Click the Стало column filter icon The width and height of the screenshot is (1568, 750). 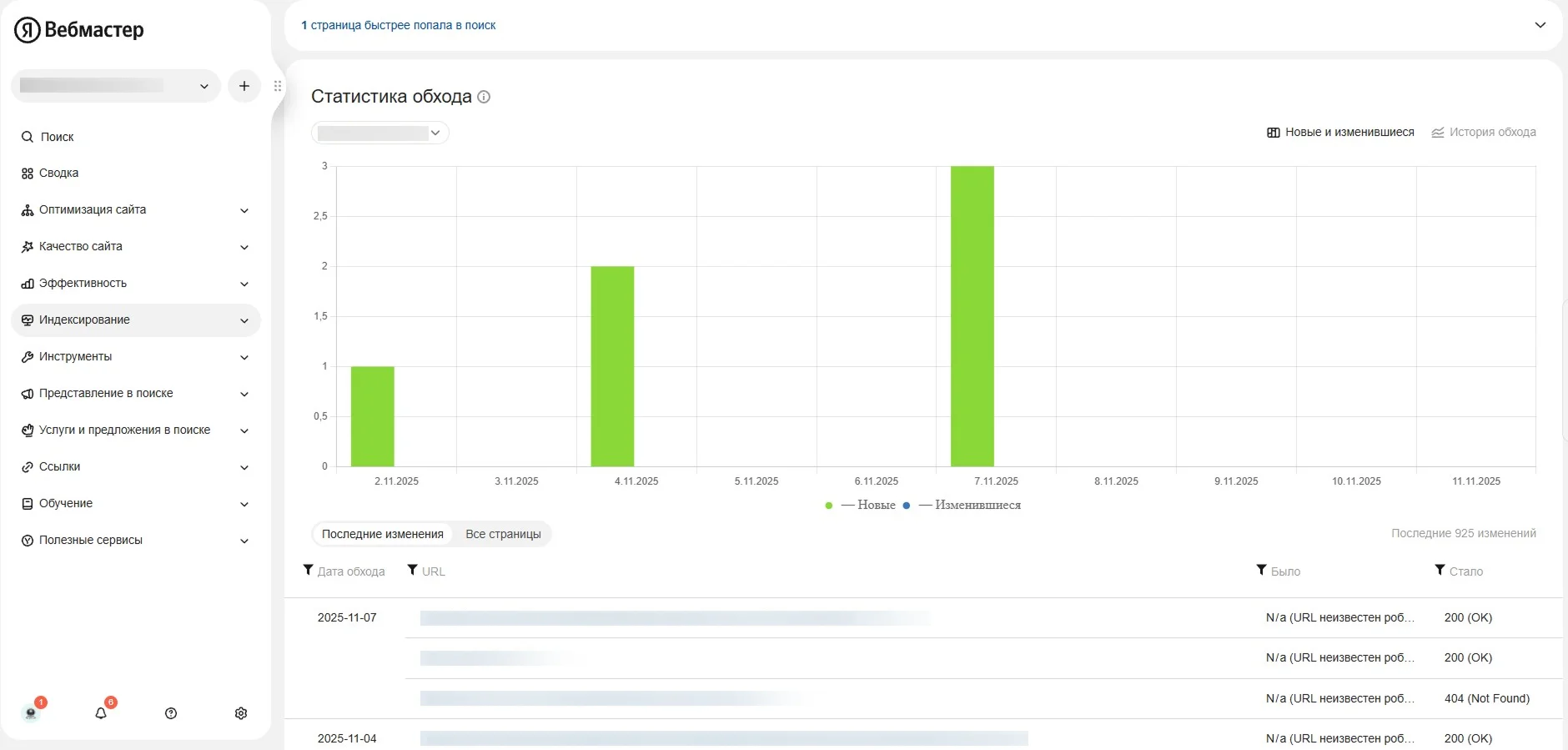[x=1440, y=571]
